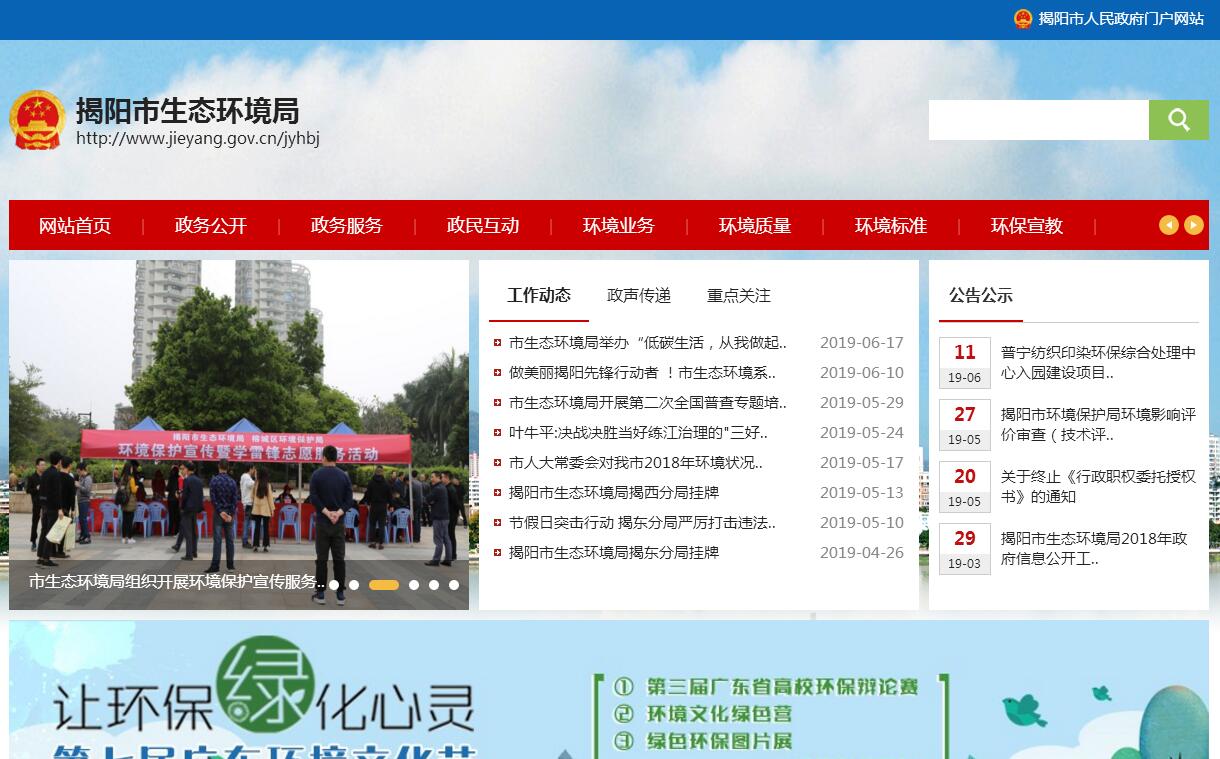This screenshot has width=1220, height=759.
Task: Open news 节假日突击行动 揭东分局严厉打击违法
Action: click(x=641, y=523)
